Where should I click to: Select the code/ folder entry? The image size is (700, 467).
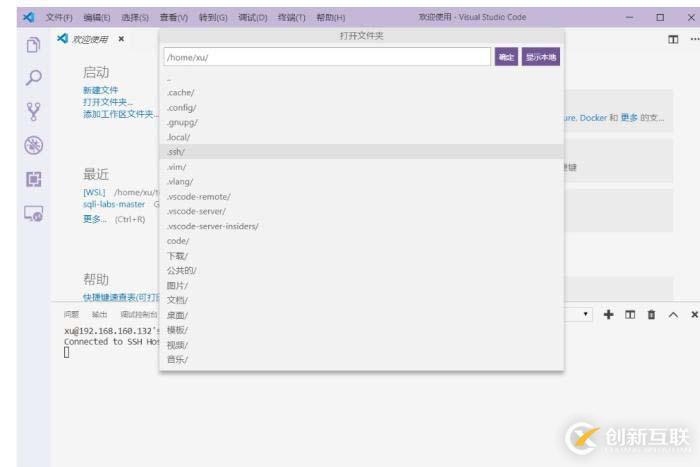click(x=361, y=241)
